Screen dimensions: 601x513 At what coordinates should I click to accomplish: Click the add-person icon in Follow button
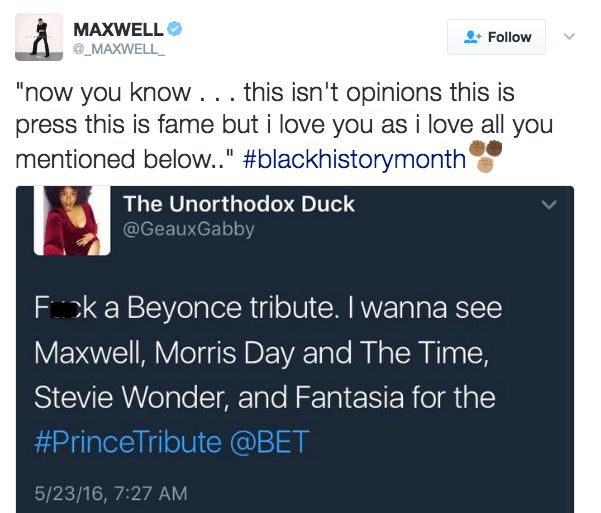[x=473, y=37]
